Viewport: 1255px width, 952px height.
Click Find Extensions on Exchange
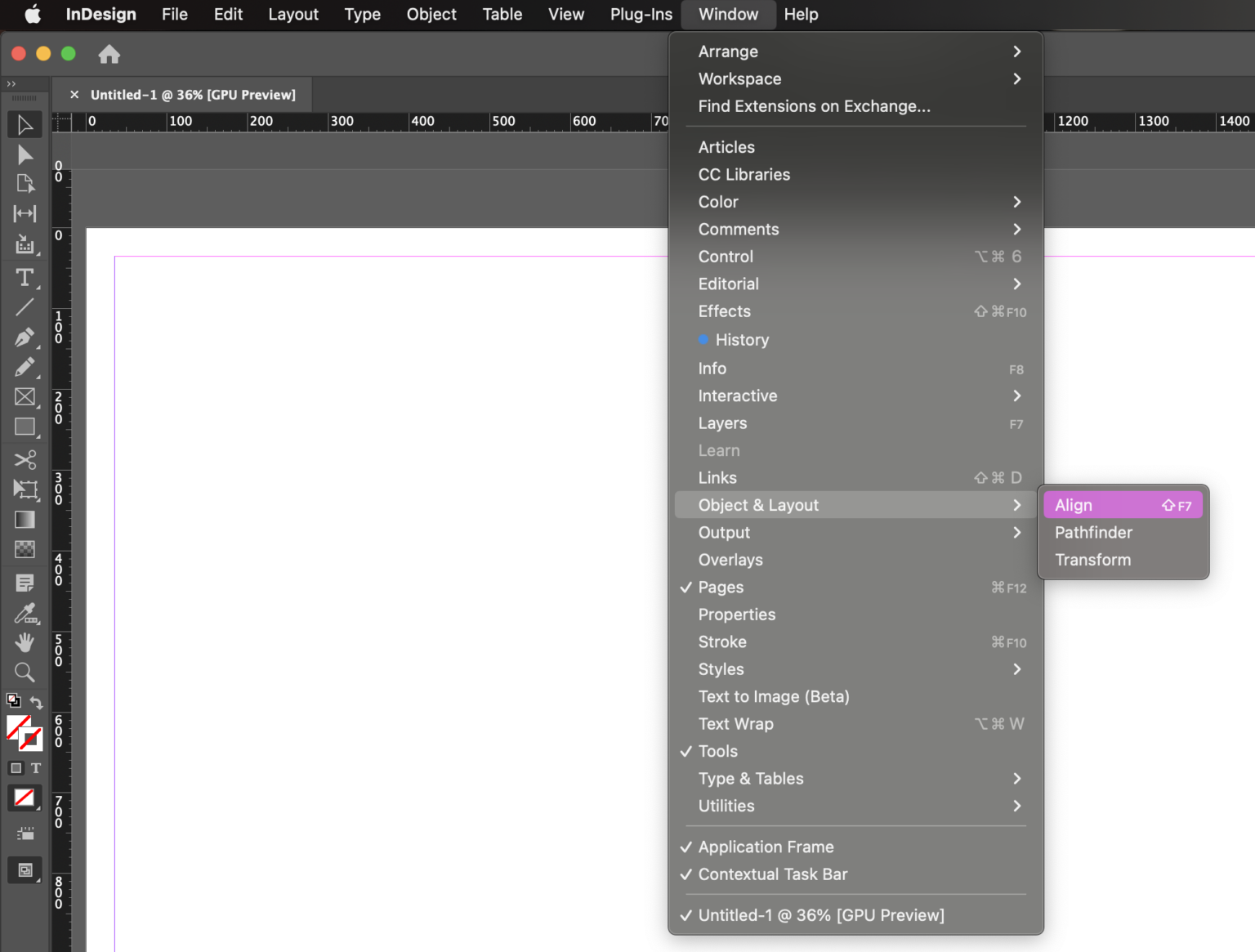(814, 106)
